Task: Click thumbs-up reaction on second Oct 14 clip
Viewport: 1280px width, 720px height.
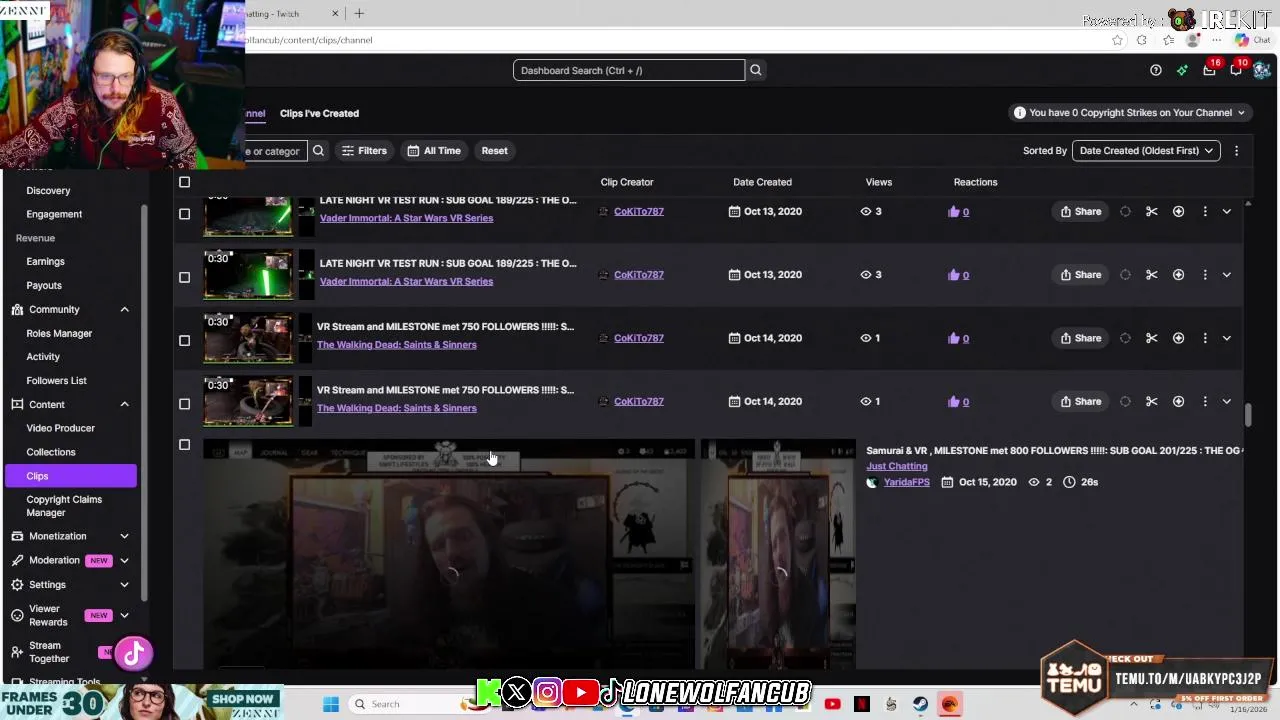Action: pos(954,401)
